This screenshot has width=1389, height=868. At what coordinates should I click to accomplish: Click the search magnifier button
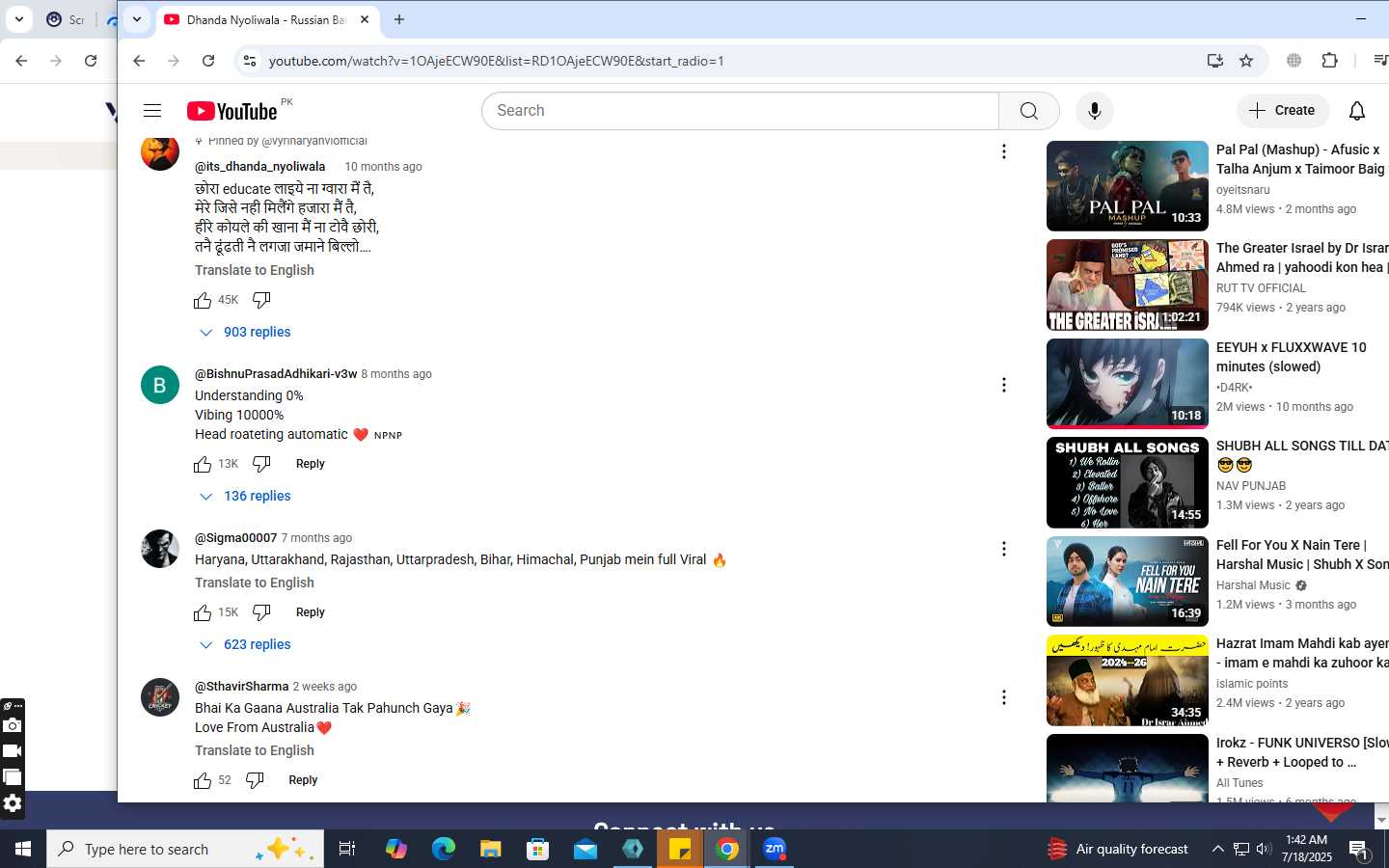[1029, 111]
